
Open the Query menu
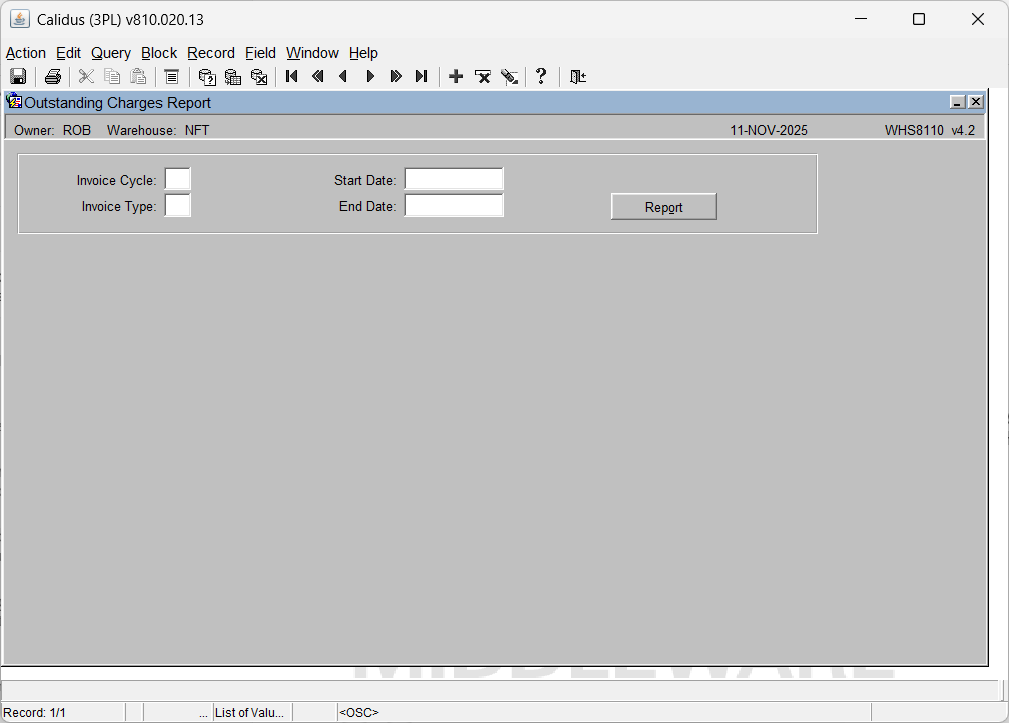111,53
